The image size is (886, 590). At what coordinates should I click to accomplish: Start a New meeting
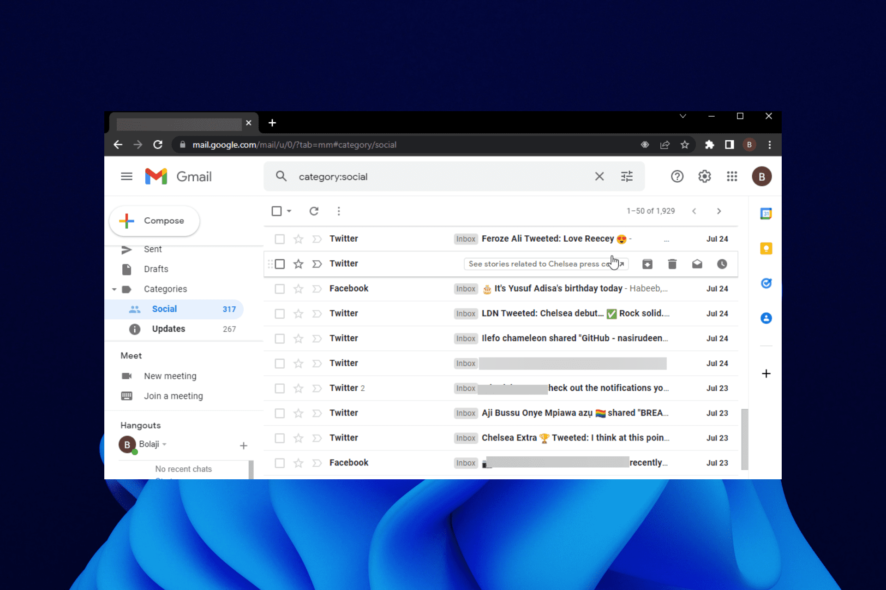[170, 376]
